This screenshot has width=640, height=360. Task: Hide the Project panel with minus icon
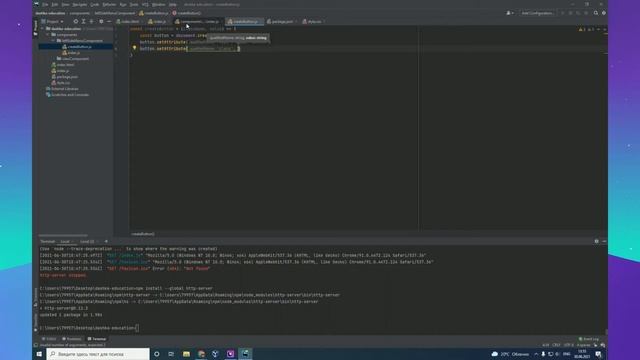point(109,22)
